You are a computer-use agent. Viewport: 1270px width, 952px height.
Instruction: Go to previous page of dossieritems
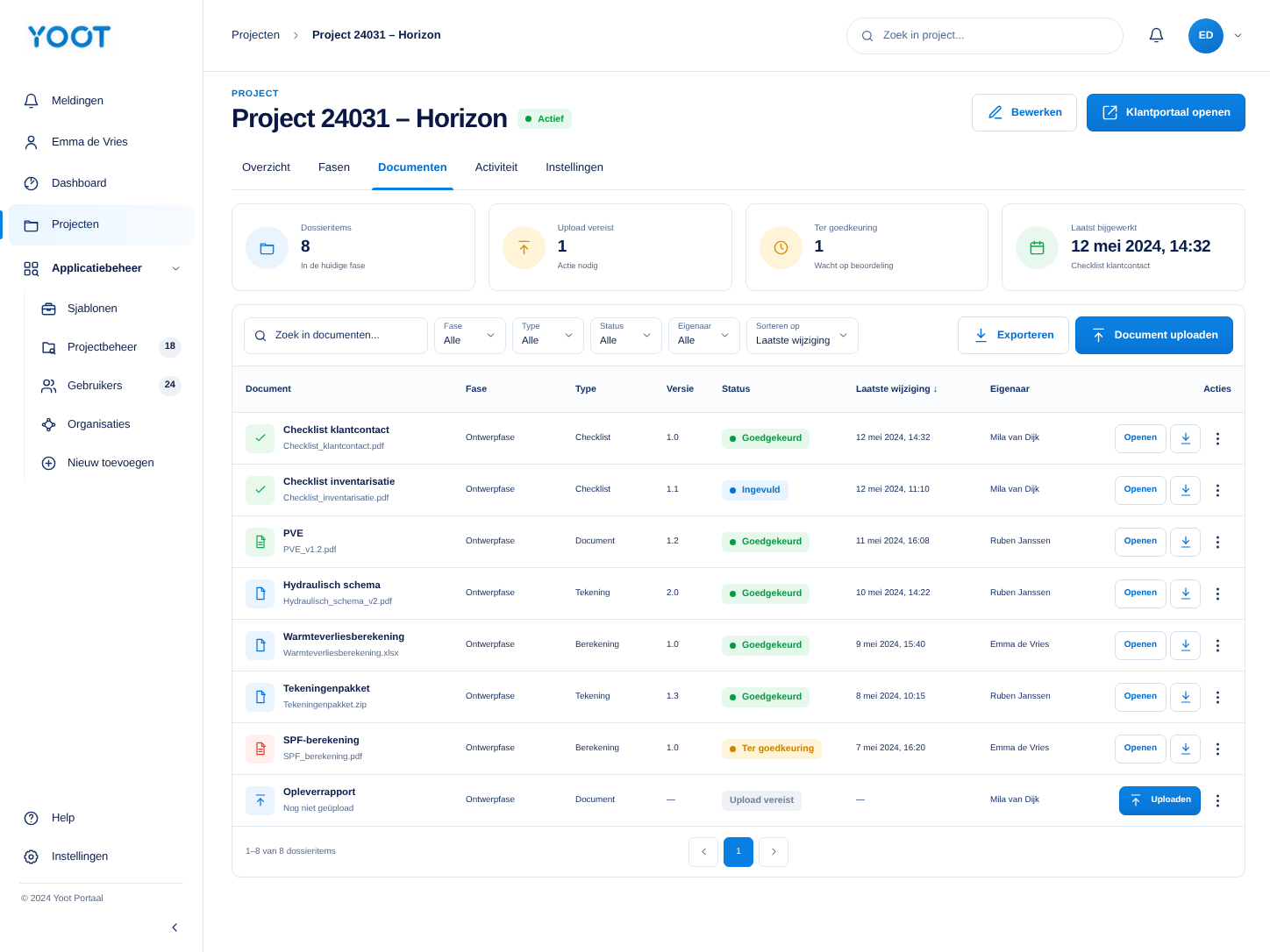coord(703,852)
